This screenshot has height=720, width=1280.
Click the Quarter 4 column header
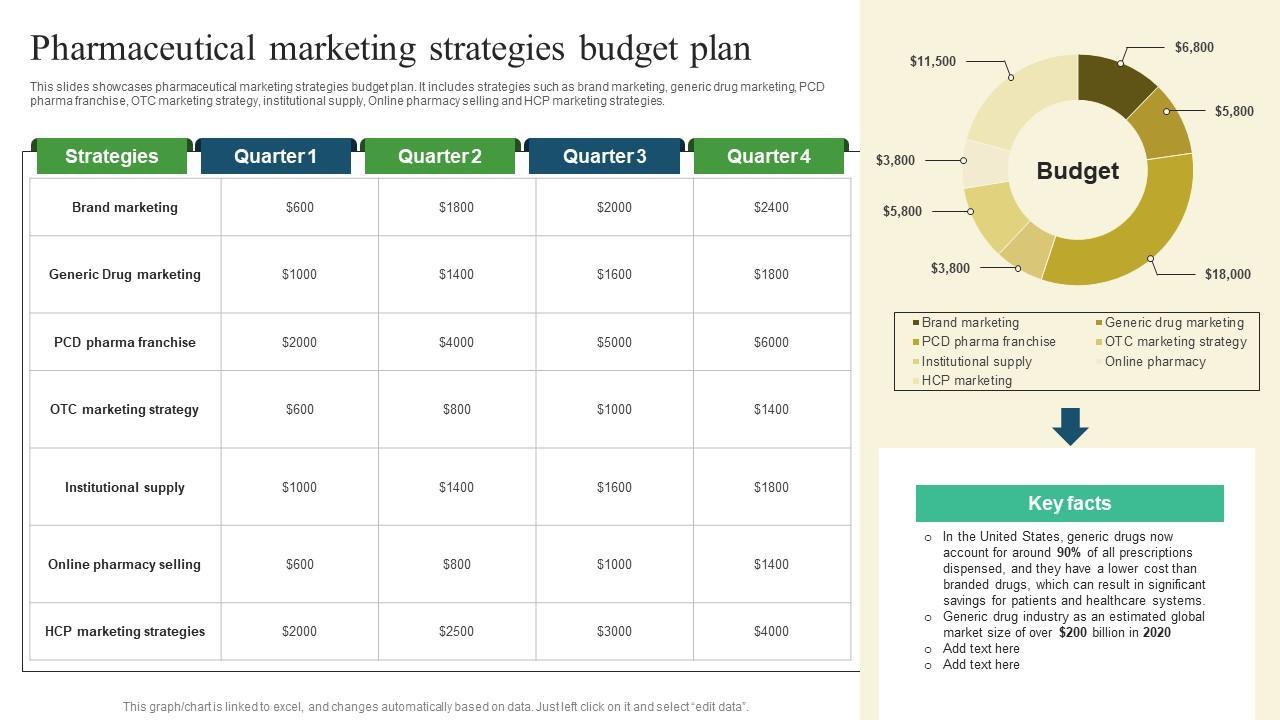pos(768,157)
